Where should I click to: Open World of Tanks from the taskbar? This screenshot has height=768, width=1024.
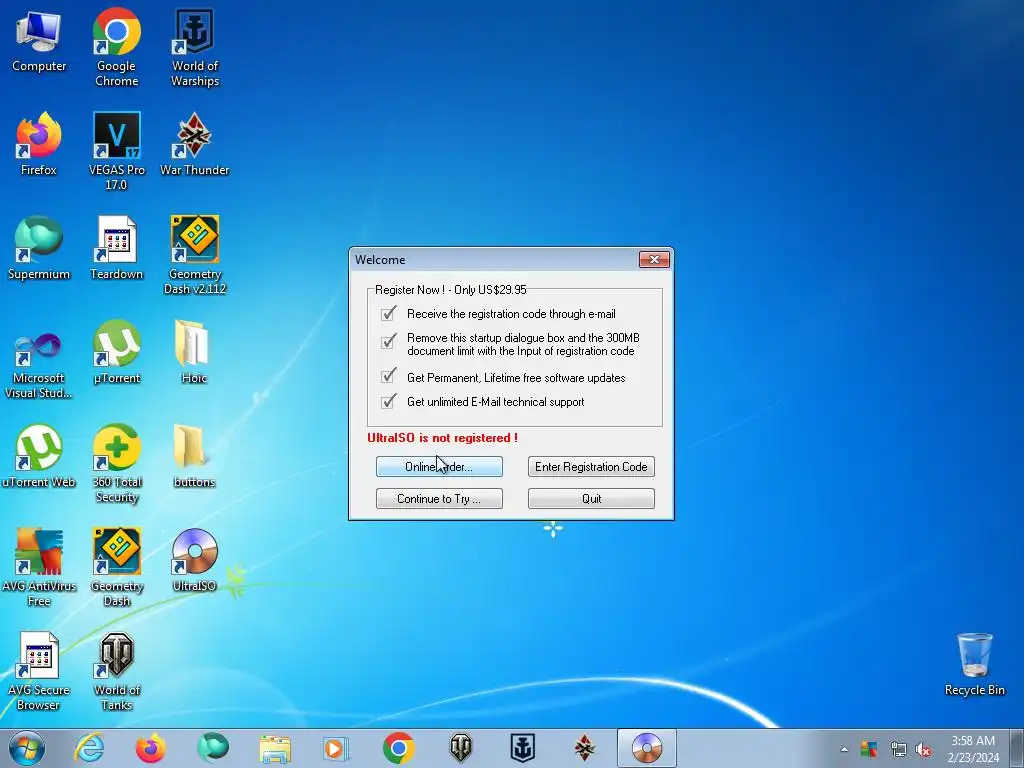pyautogui.click(x=460, y=748)
